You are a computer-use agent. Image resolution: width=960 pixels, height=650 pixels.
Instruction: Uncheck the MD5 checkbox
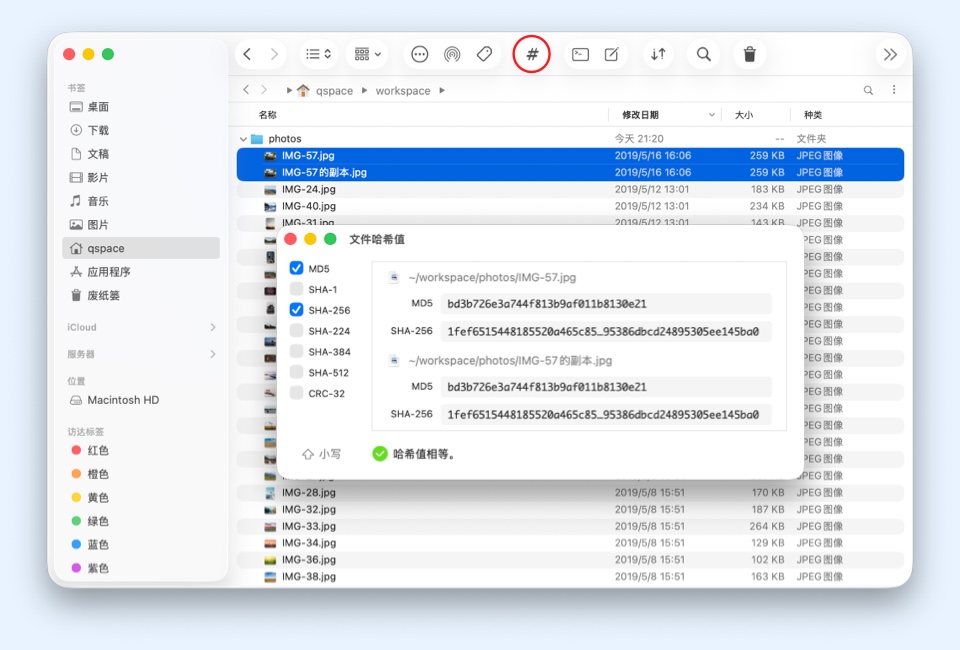pyautogui.click(x=297, y=268)
